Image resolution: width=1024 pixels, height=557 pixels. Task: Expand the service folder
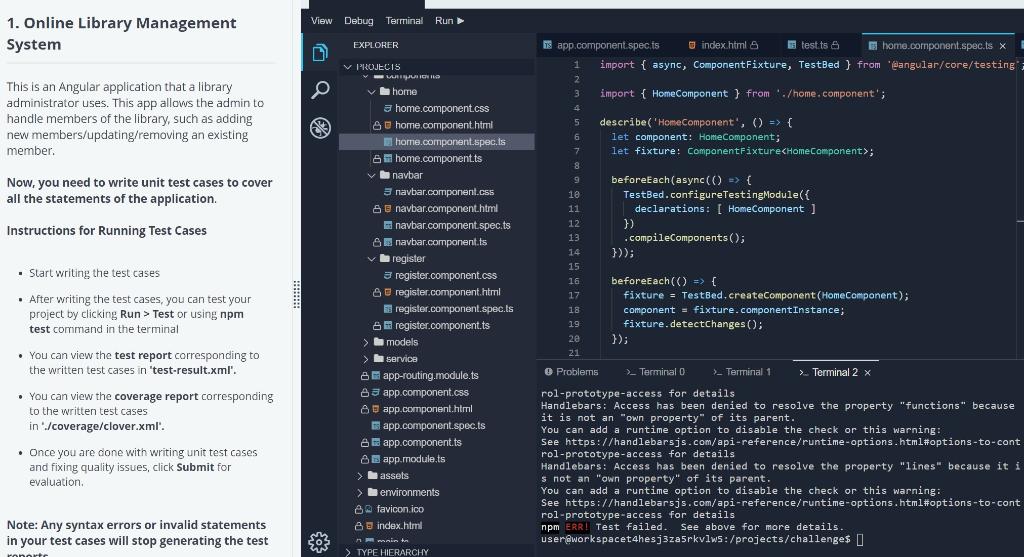click(366, 359)
